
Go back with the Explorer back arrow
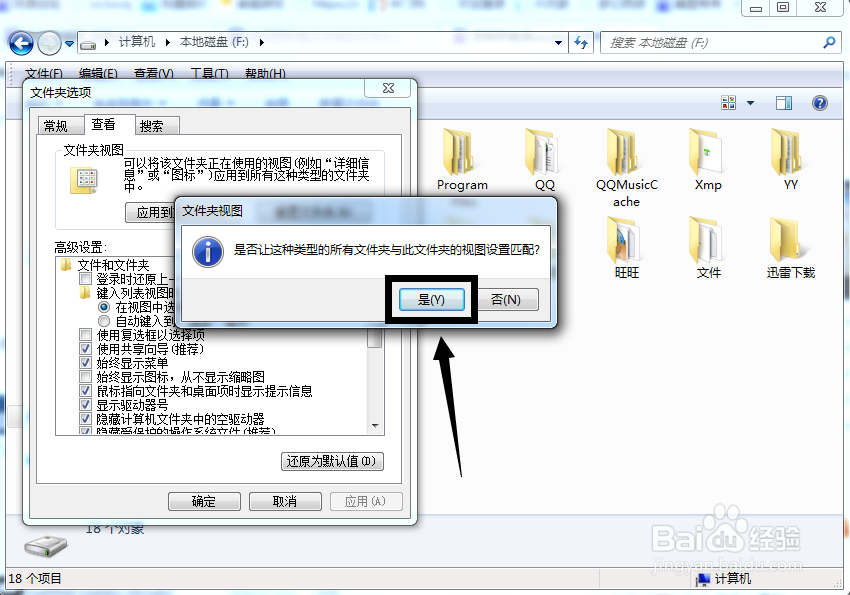(22, 43)
